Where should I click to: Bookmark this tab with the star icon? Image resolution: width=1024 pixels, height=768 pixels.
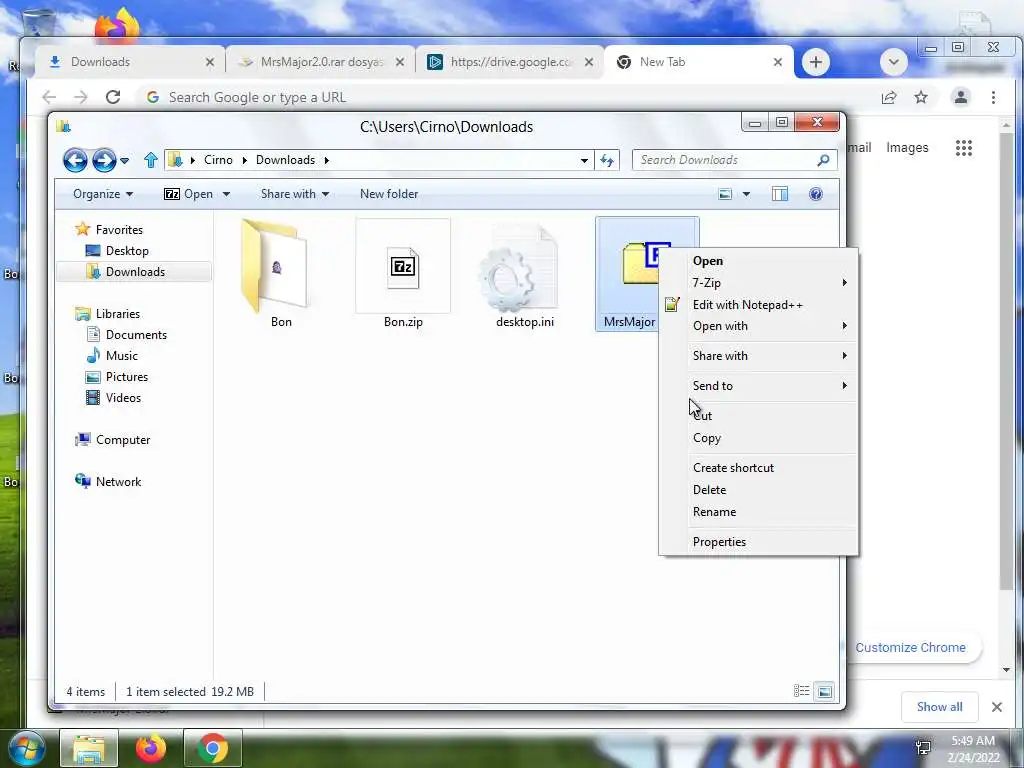coord(921,97)
